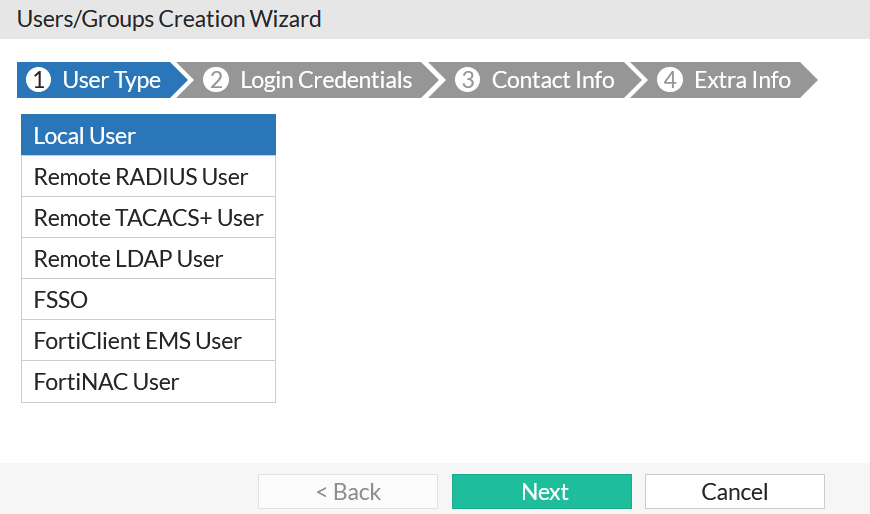Cancel the creation wizard
Screen dimensions: 870x514
coord(734,492)
